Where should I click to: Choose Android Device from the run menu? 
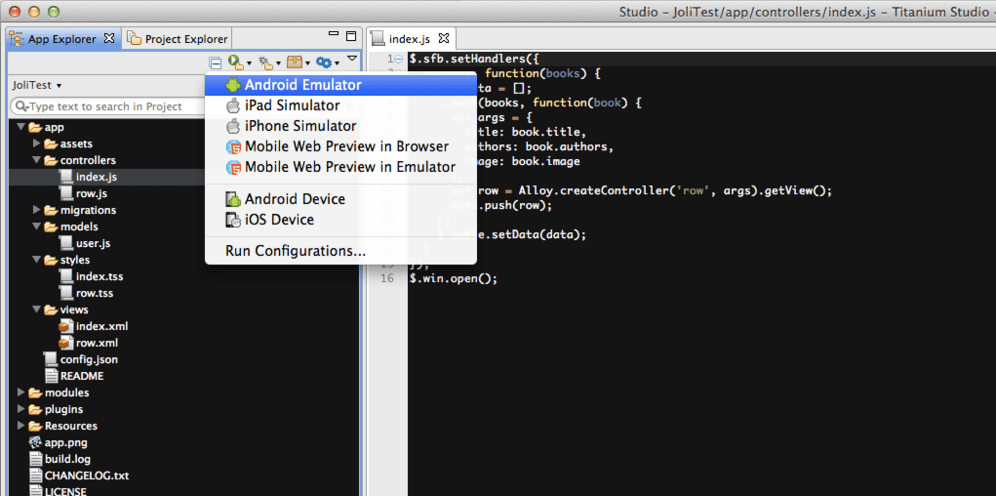(x=341, y=199)
